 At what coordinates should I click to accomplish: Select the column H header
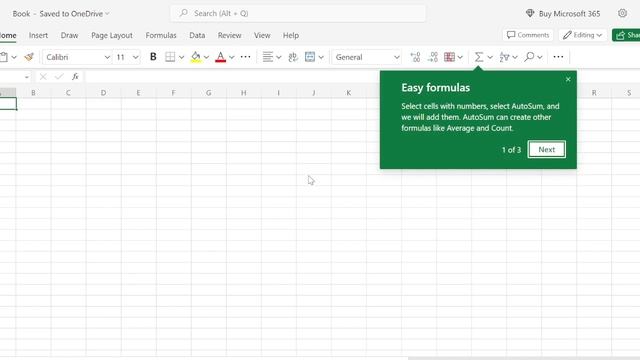click(x=244, y=93)
